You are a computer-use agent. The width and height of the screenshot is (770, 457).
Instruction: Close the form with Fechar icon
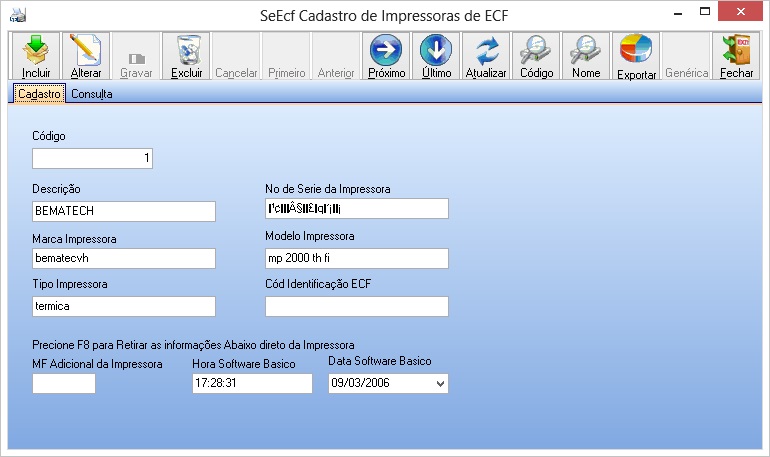(x=736, y=55)
